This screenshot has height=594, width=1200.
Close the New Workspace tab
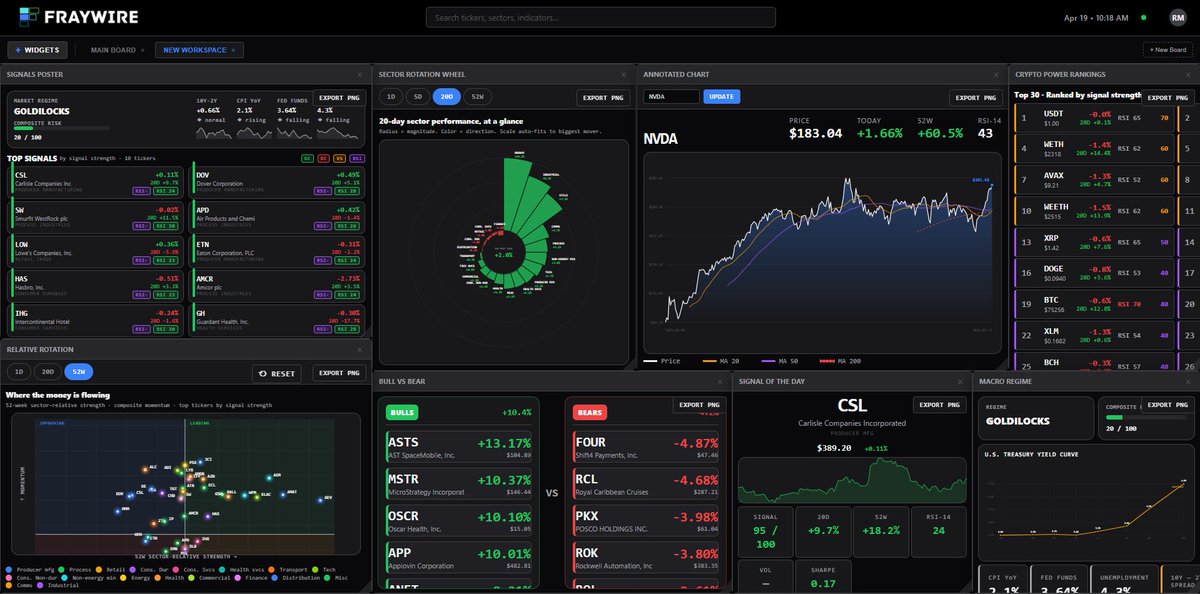pyautogui.click(x=233, y=49)
